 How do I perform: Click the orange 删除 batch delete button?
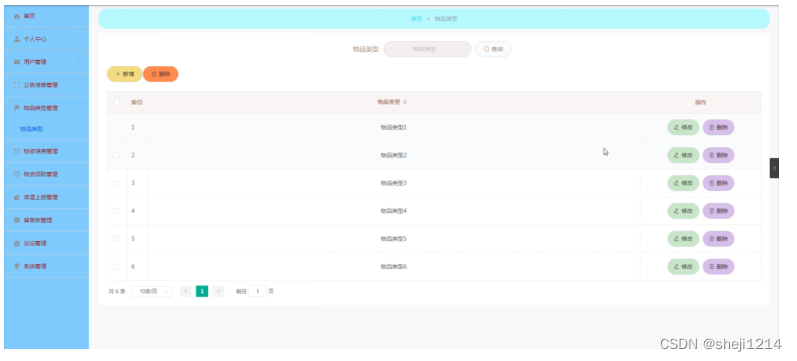161,74
